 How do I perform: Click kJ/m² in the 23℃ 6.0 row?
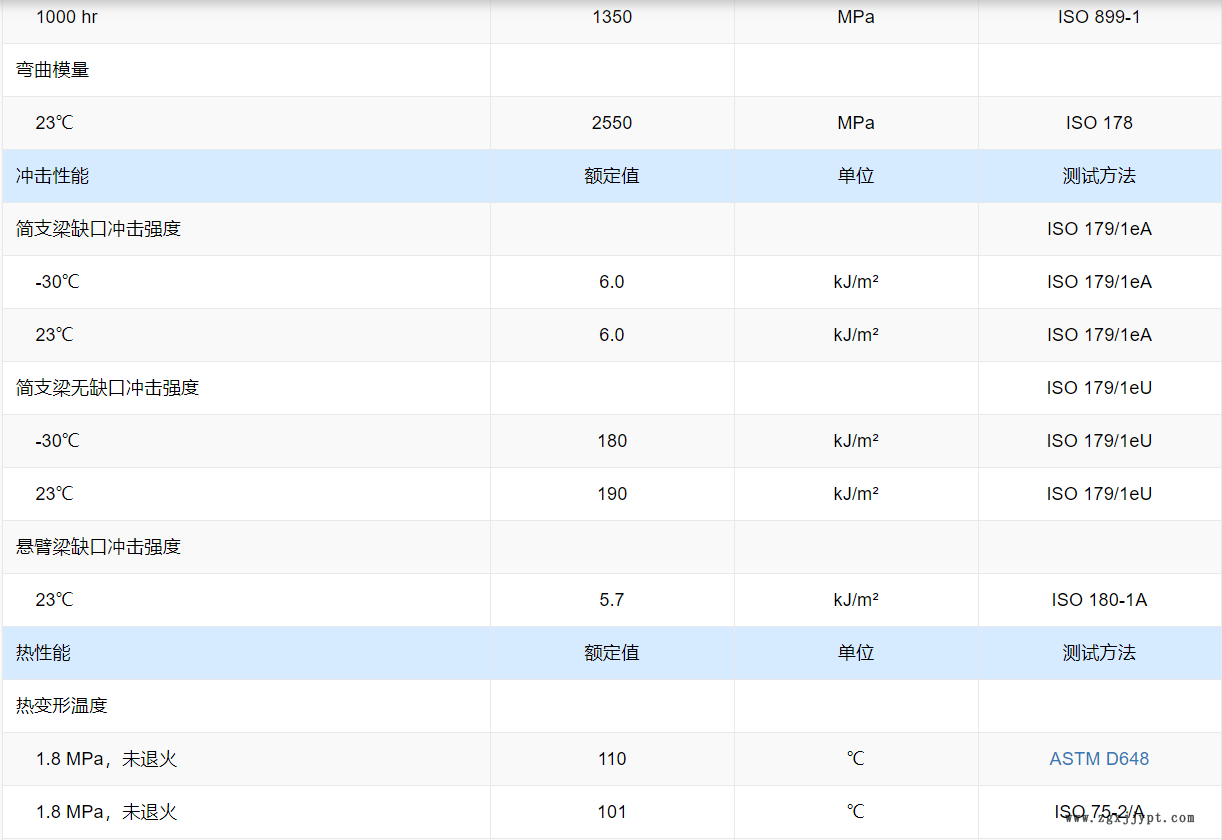pyautogui.click(x=856, y=335)
